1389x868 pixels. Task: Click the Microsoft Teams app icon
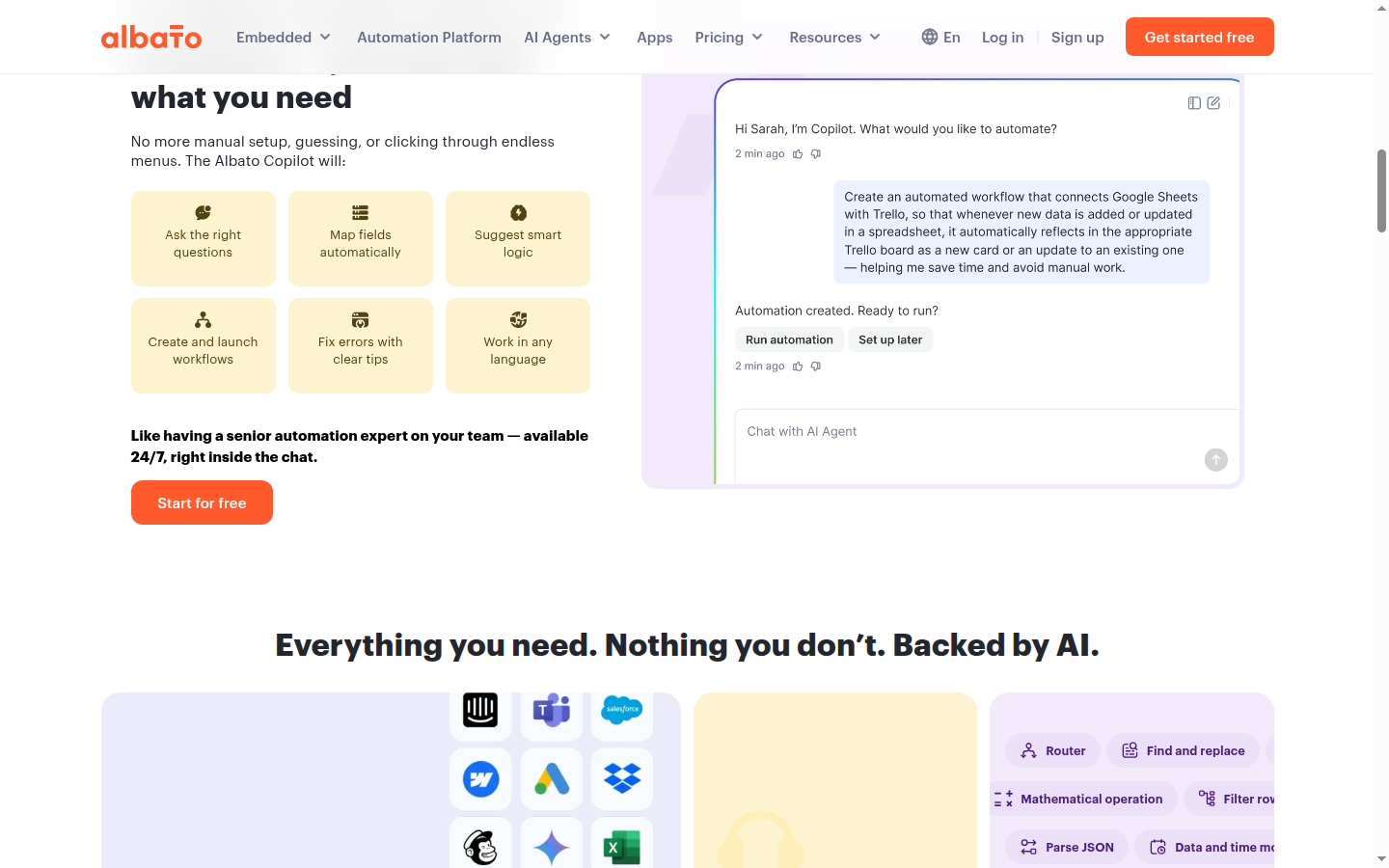[x=552, y=710]
